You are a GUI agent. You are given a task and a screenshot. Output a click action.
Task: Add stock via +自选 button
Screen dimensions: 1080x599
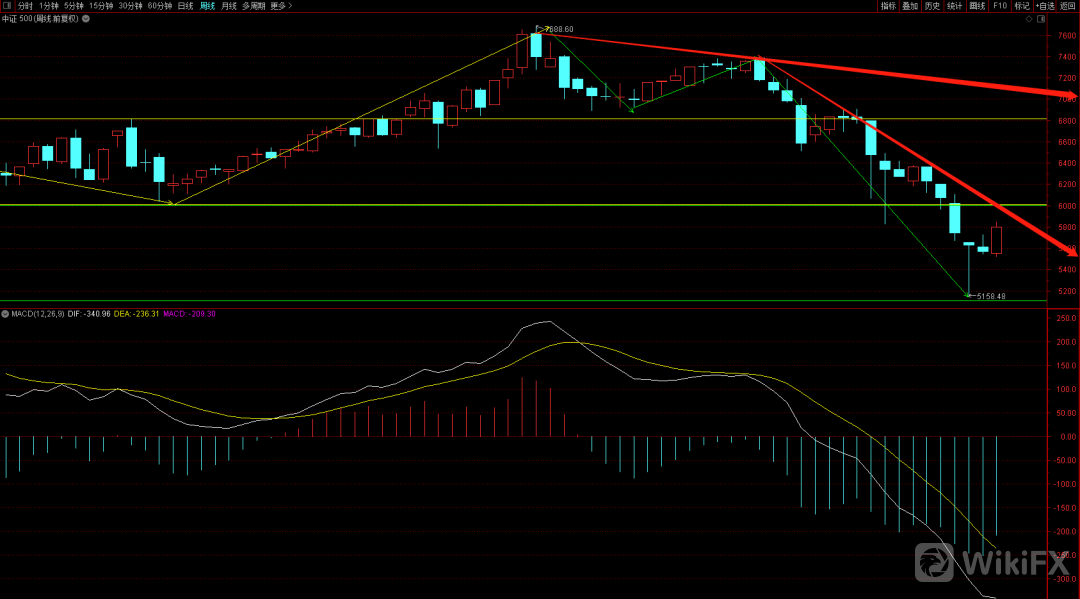(x=1045, y=6)
